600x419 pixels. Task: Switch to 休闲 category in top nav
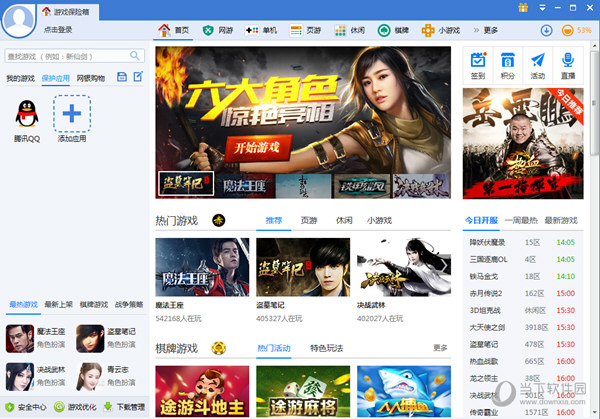(x=349, y=30)
